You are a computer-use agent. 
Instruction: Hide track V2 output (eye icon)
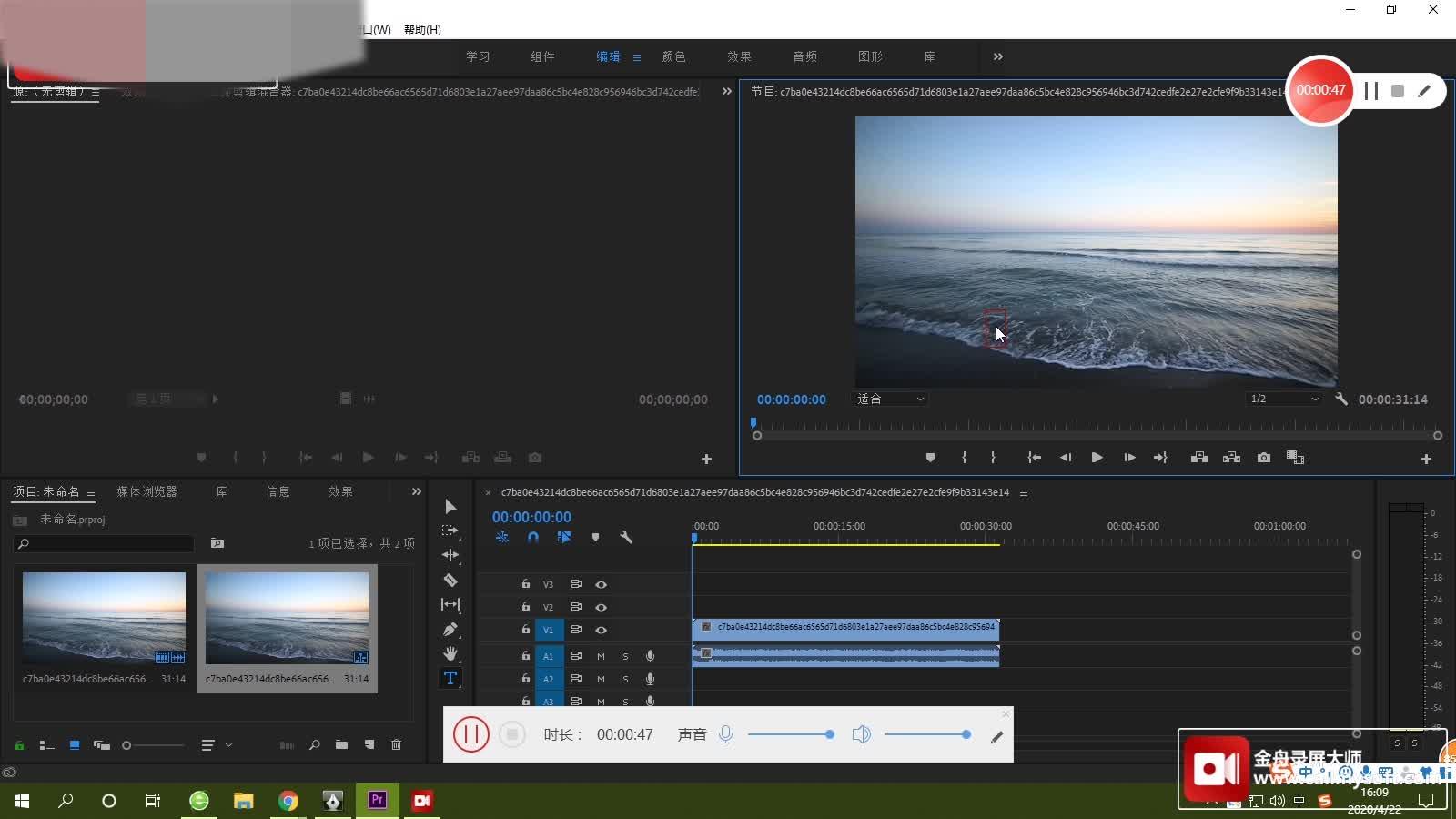click(x=601, y=607)
